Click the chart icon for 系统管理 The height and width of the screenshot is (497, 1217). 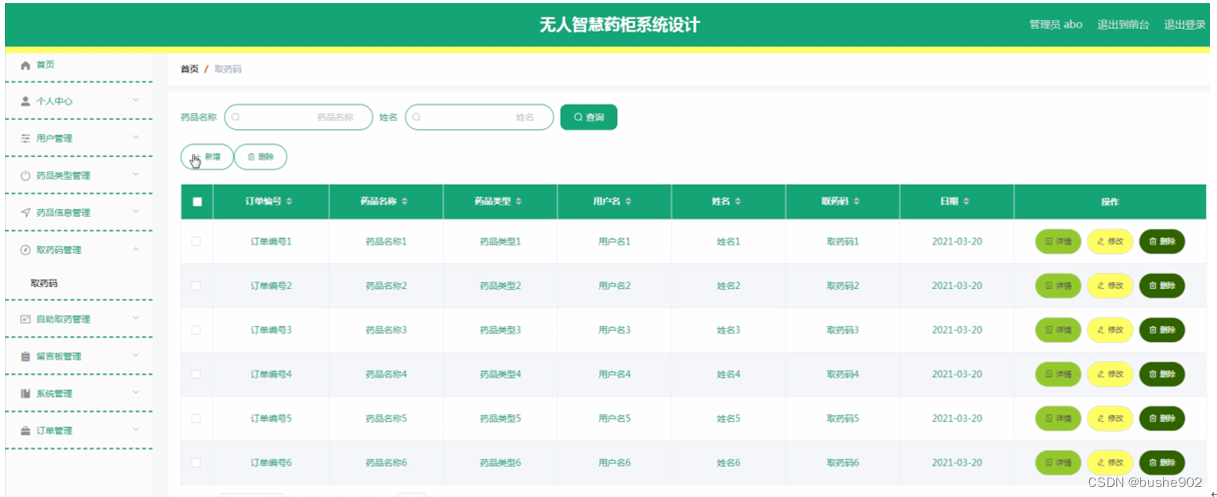point(26,393)
